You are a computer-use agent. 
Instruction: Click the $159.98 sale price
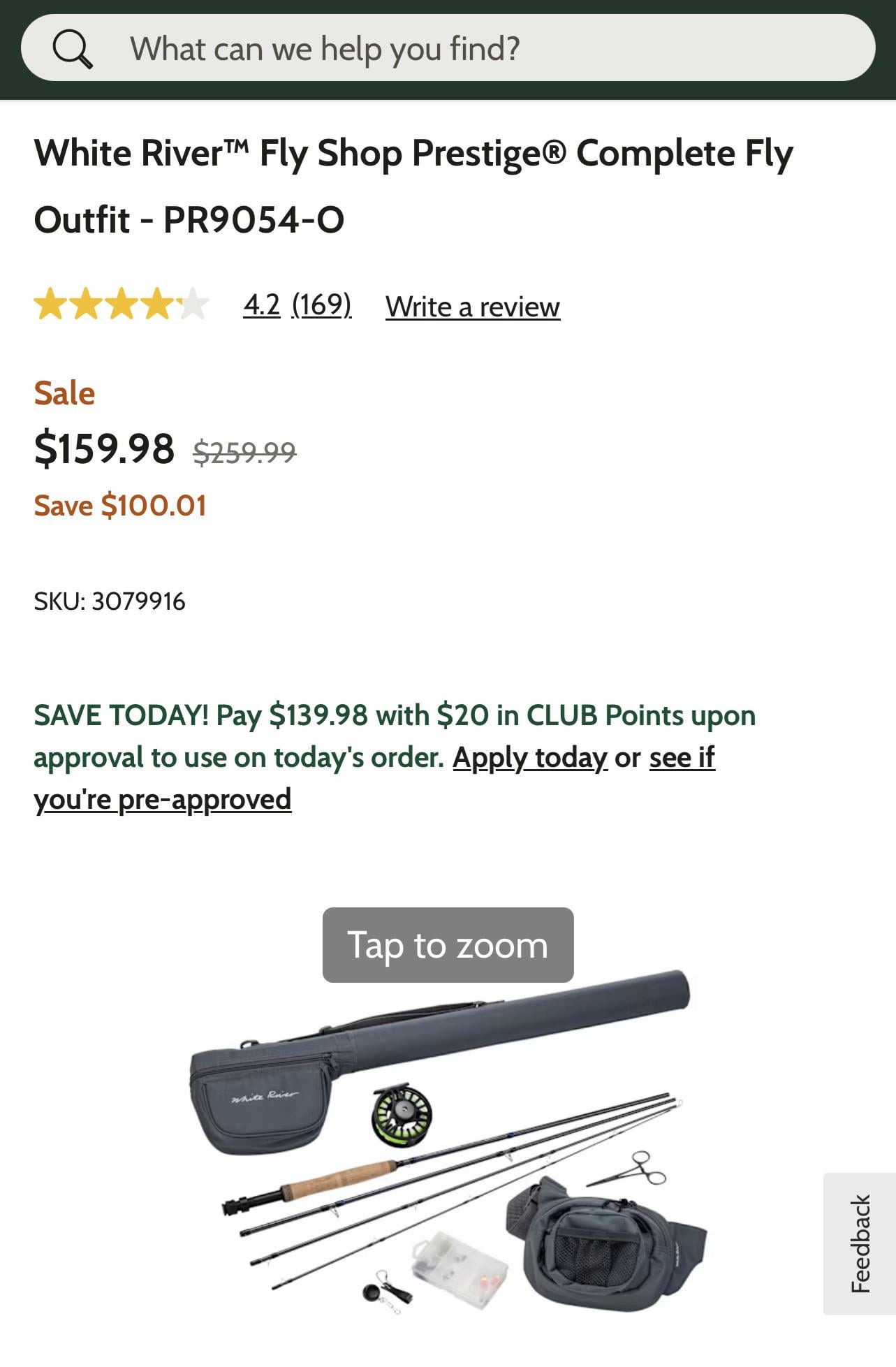(x=104, y=448)
